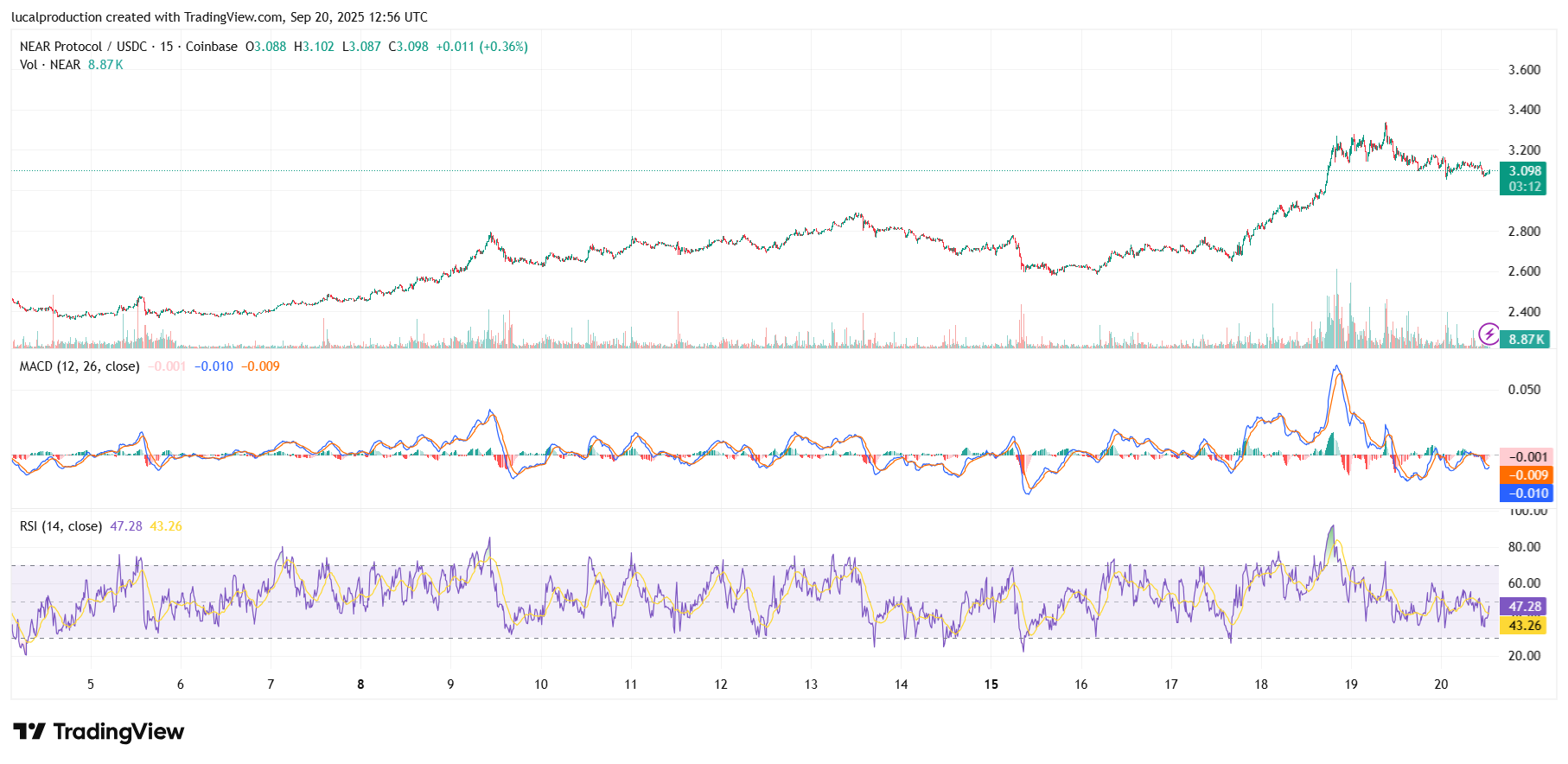Screen dimensions: 1568x764
Task: Click the +0.011 (+0.36%) change value
Action: click(x=481, y=47)
